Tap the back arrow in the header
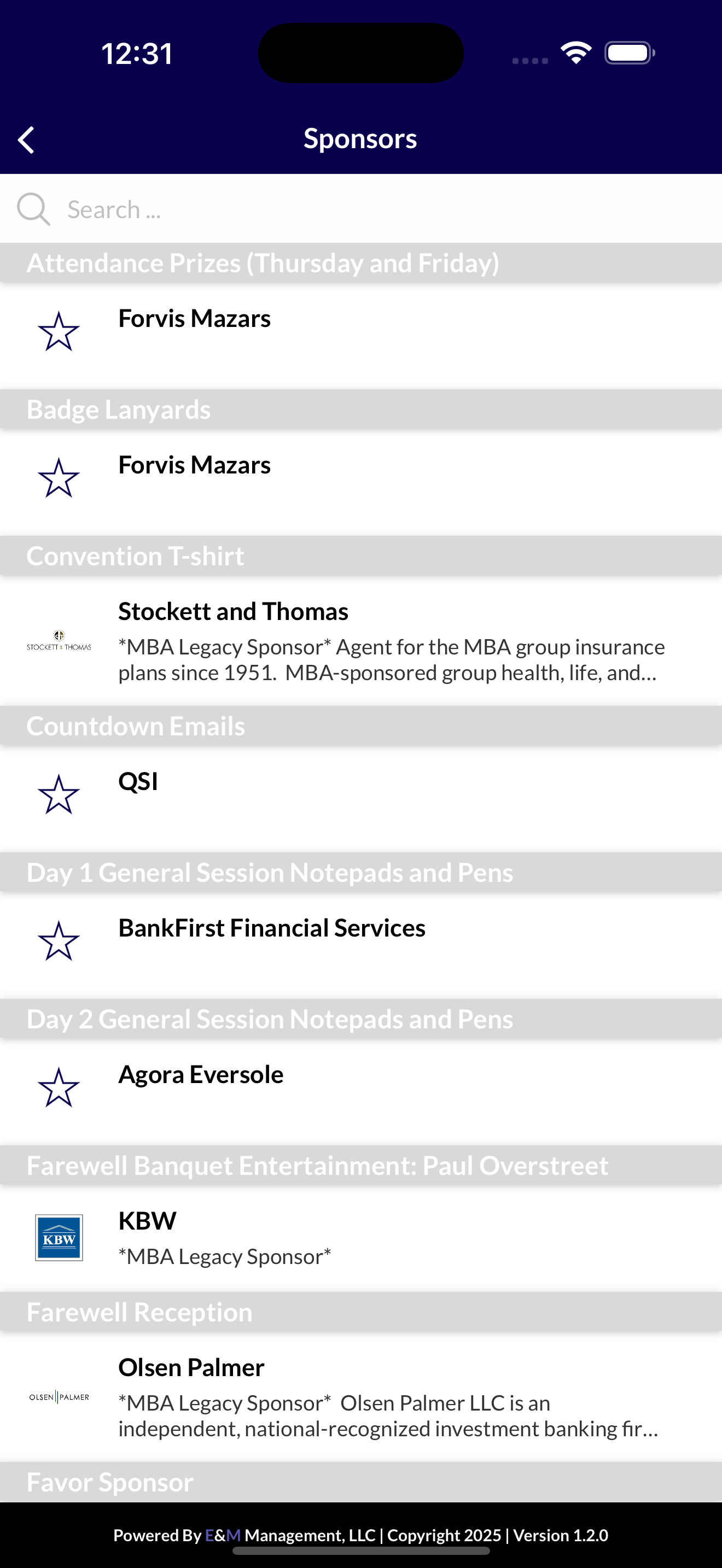The height and width of the screenshot is (1568, 722). click(26, 140)
